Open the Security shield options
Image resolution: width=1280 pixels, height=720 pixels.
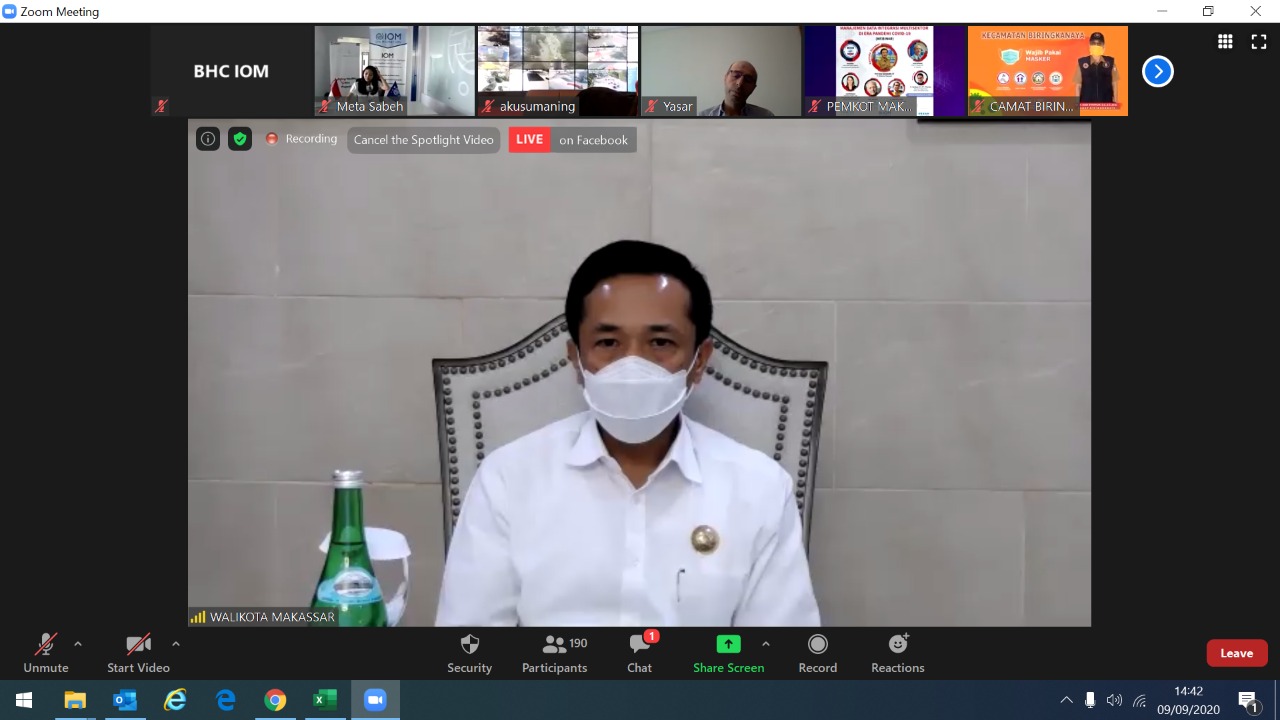point(469,653)
